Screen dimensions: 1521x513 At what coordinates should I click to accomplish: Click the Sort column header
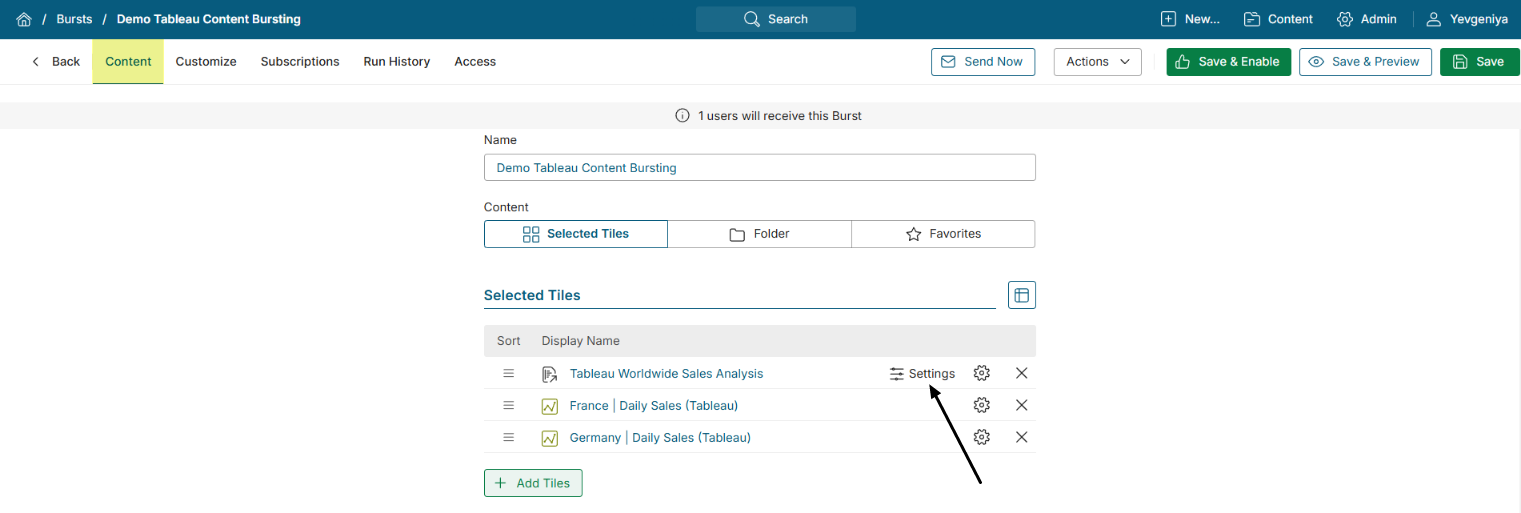(509, 341)
